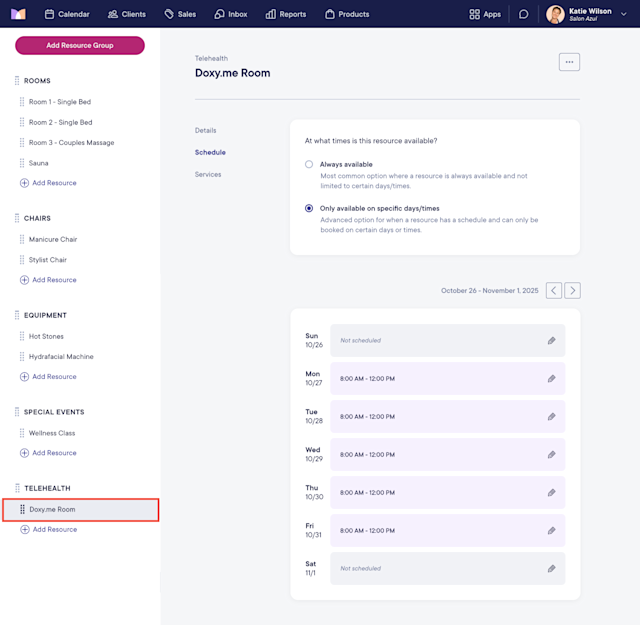Screen dimensions: 640x625
Task: Click the drag handle beside ROOMS group
Action: tap(17, 81)
